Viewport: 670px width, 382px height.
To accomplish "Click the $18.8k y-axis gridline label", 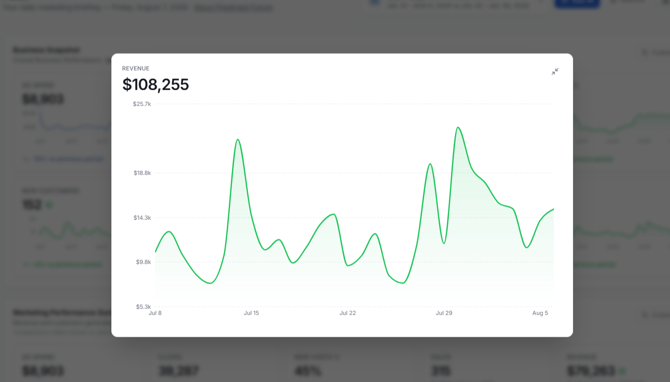I will point(142,173).
